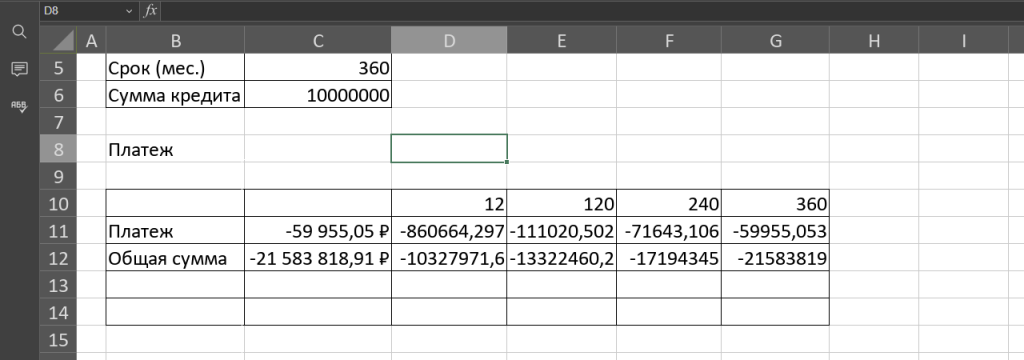Click the fx insert function icon
1024x360 pixels.
click(x=150, y=10)
